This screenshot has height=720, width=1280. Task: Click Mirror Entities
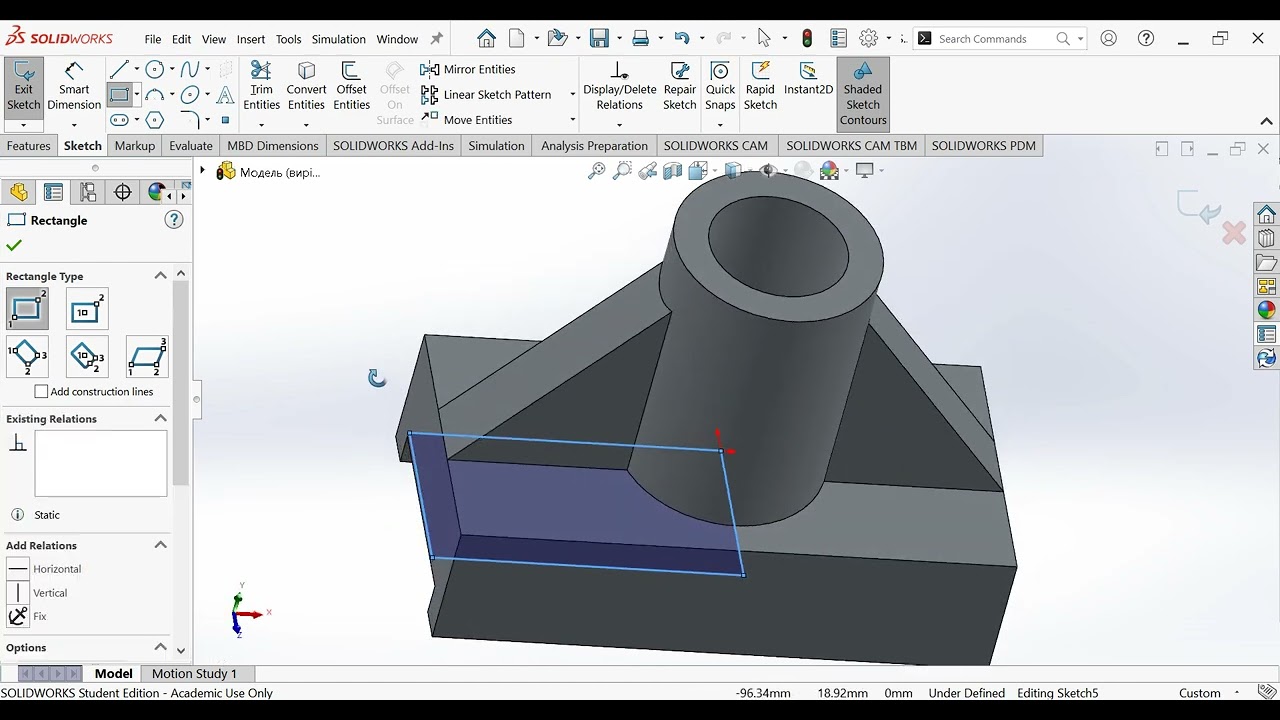coord(468,69)
